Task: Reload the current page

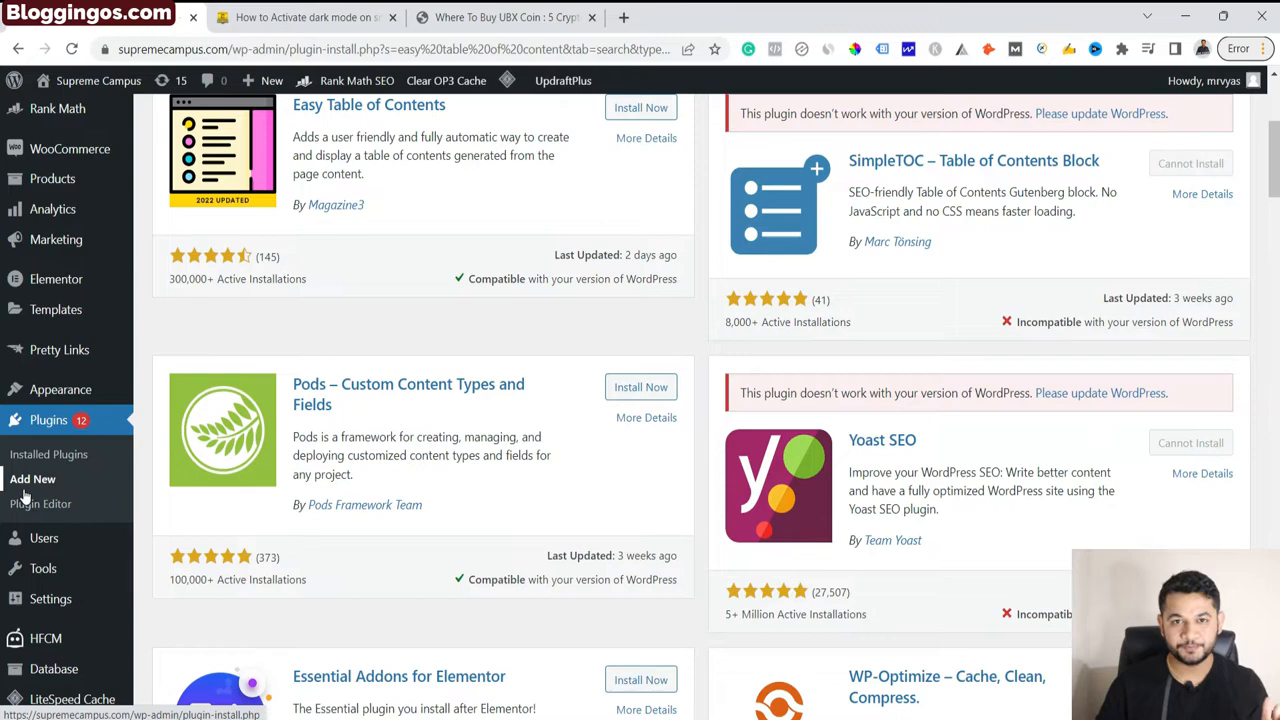Action: (x=72, y=48)
